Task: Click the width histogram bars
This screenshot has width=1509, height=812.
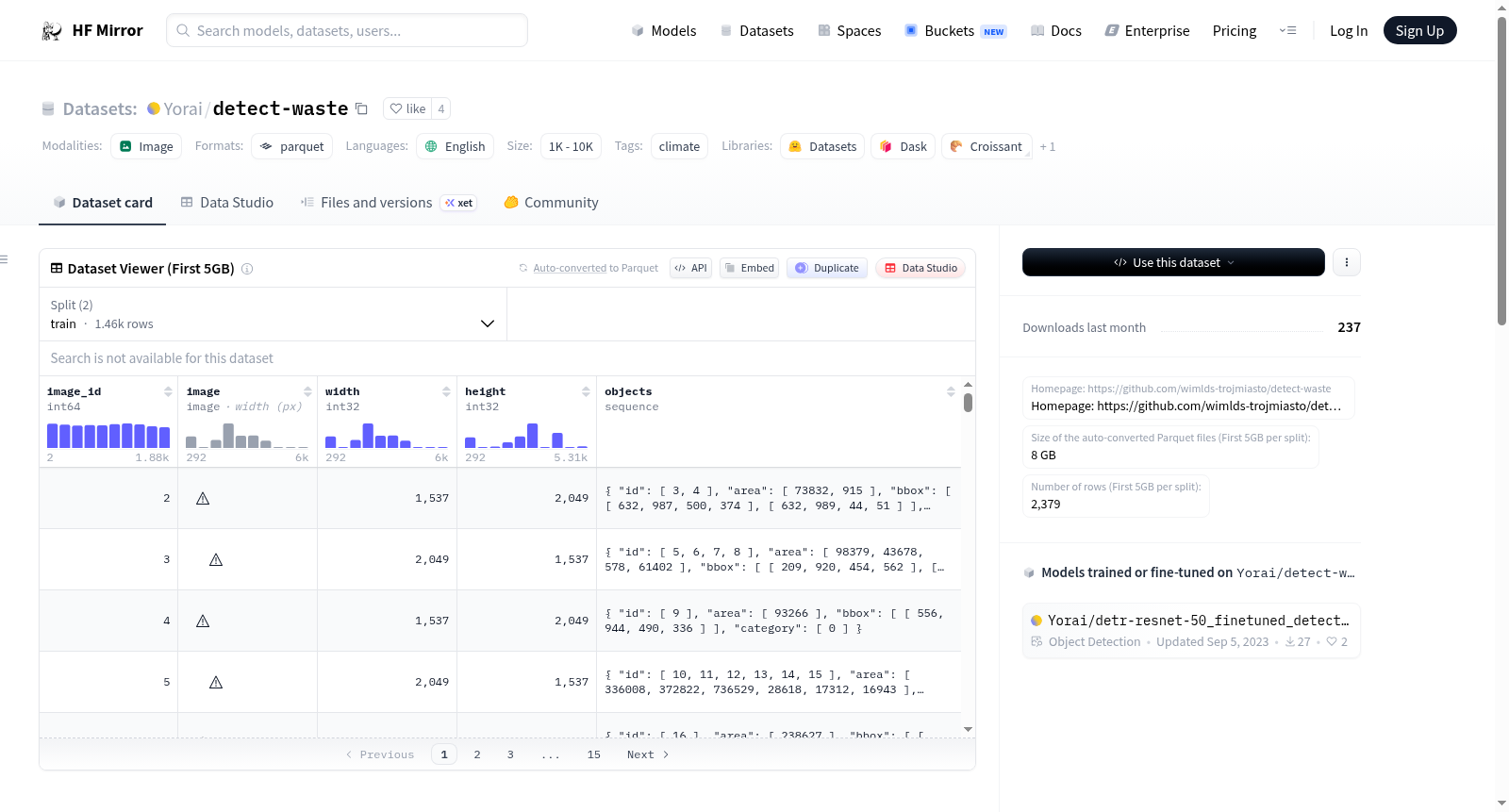Action: pos(387,436)
